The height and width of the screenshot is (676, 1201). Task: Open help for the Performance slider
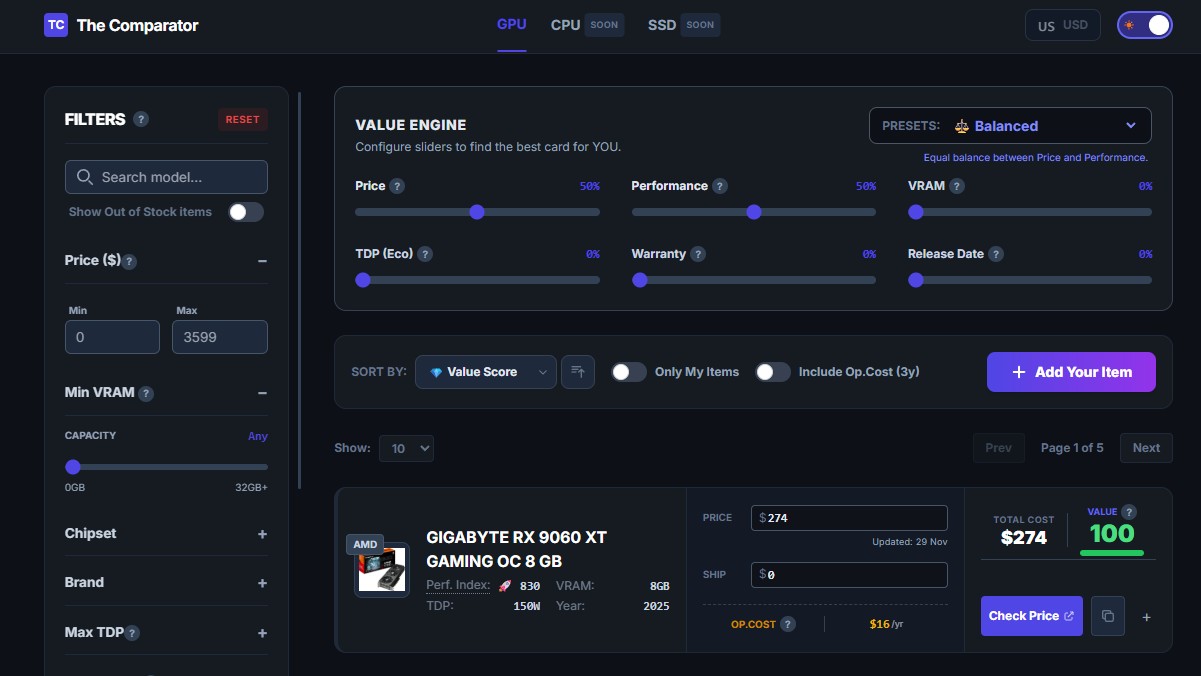tap(720, 186)
